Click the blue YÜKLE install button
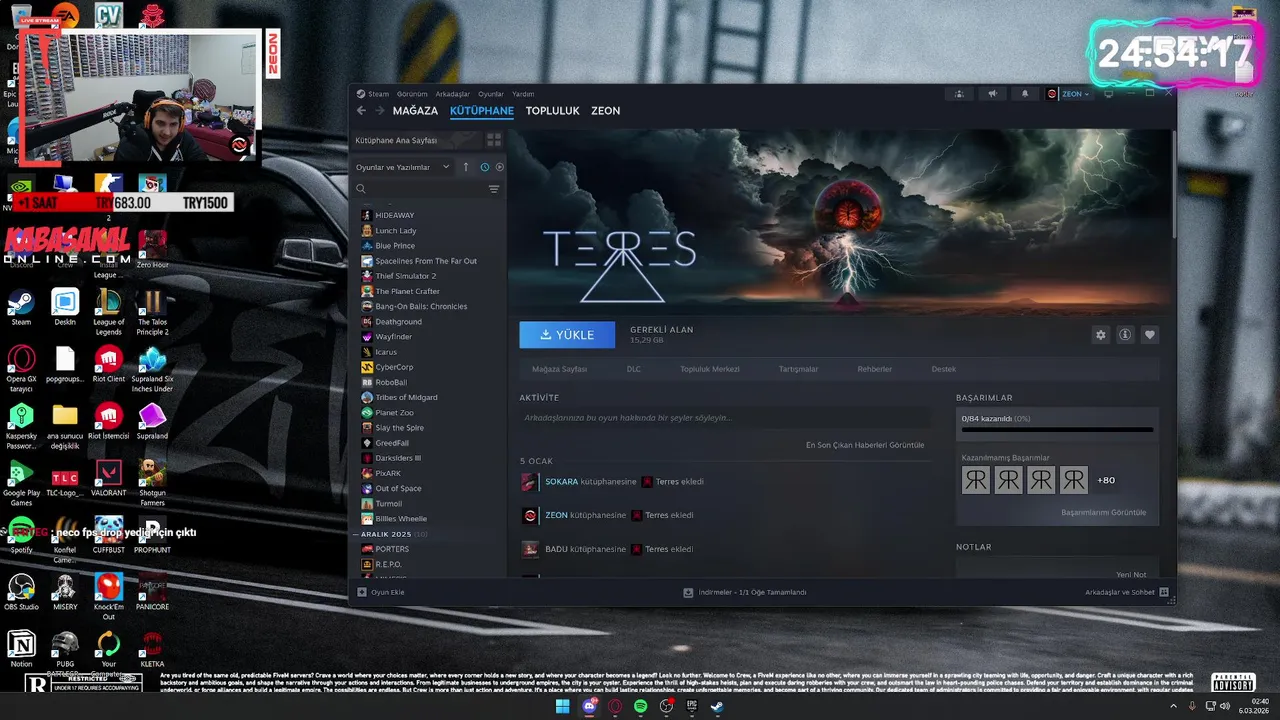This screenshot has width=1280, height=720. pos(567,335)
